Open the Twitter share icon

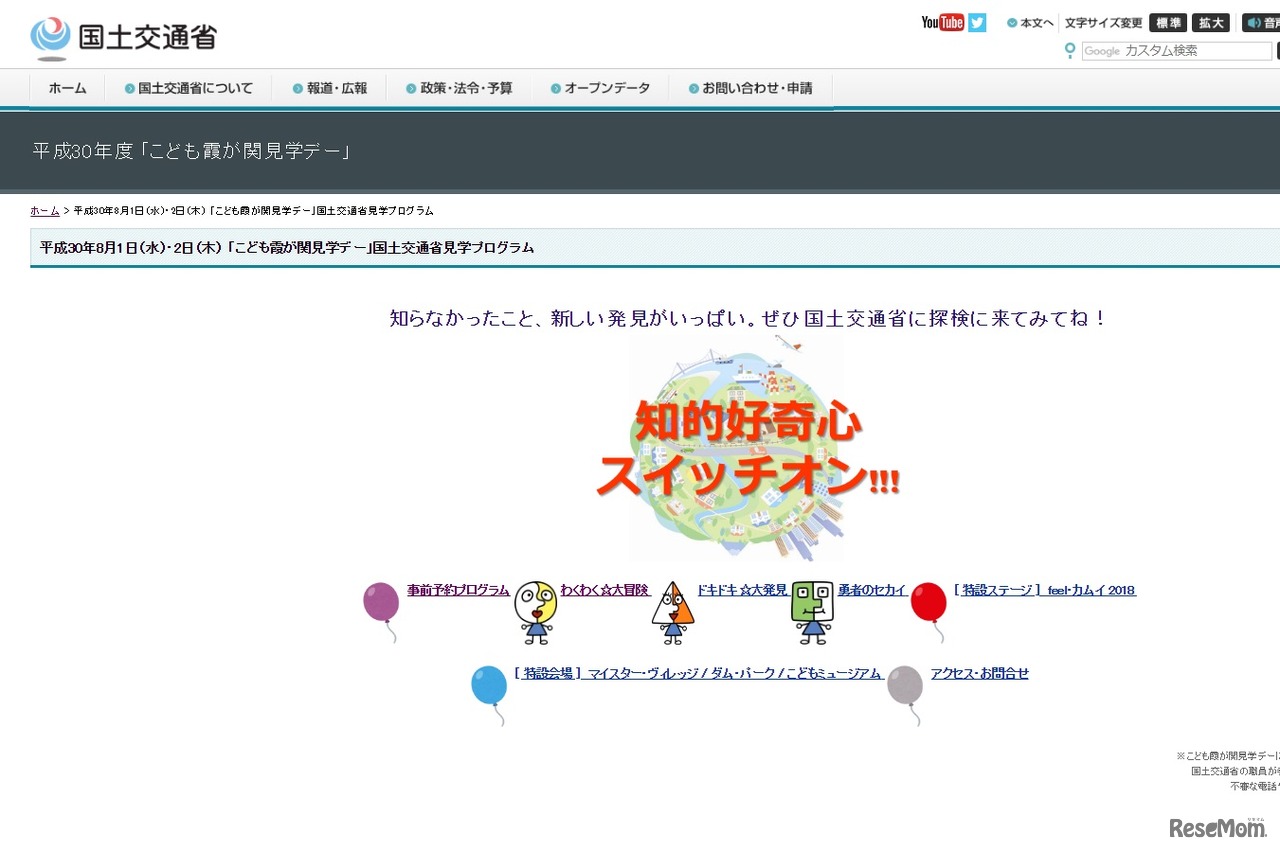(976, 22)
